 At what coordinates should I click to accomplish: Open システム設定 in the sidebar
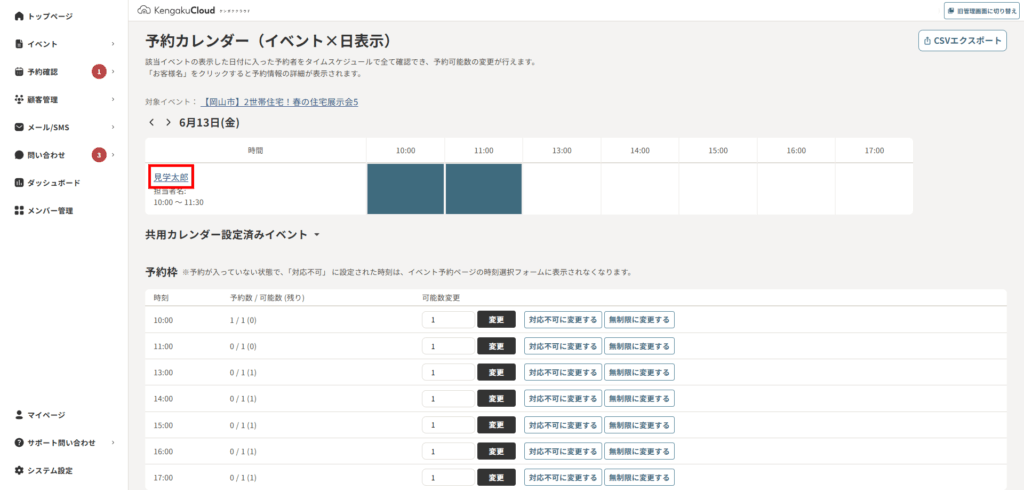coord(50,470)
